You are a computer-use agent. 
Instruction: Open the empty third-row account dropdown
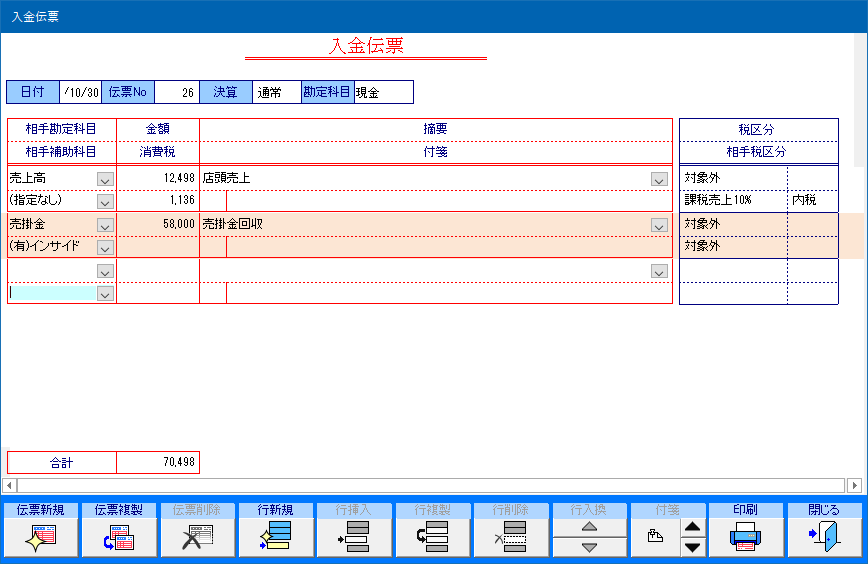pyautogui.click(x=105, y=271)
